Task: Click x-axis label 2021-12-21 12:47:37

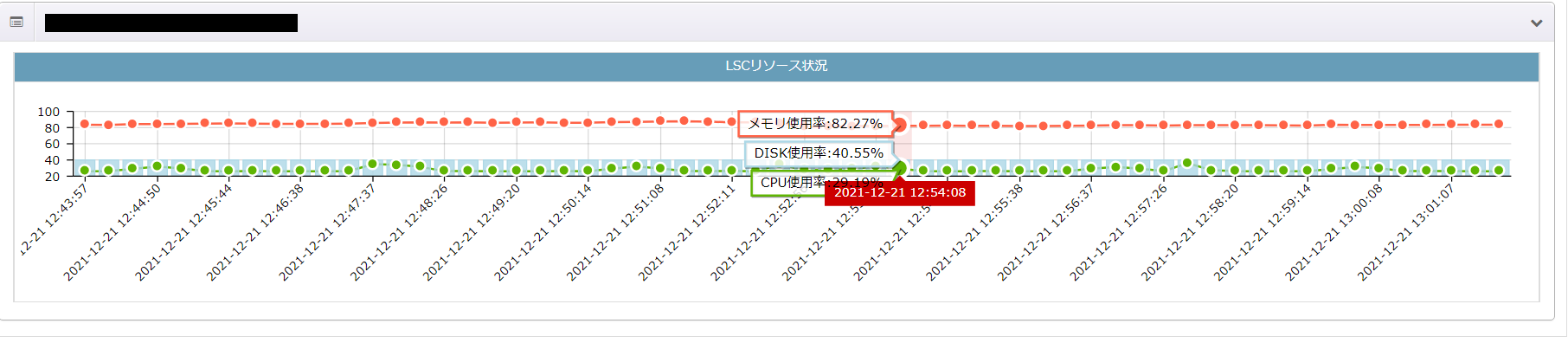Action: point(327,232)
